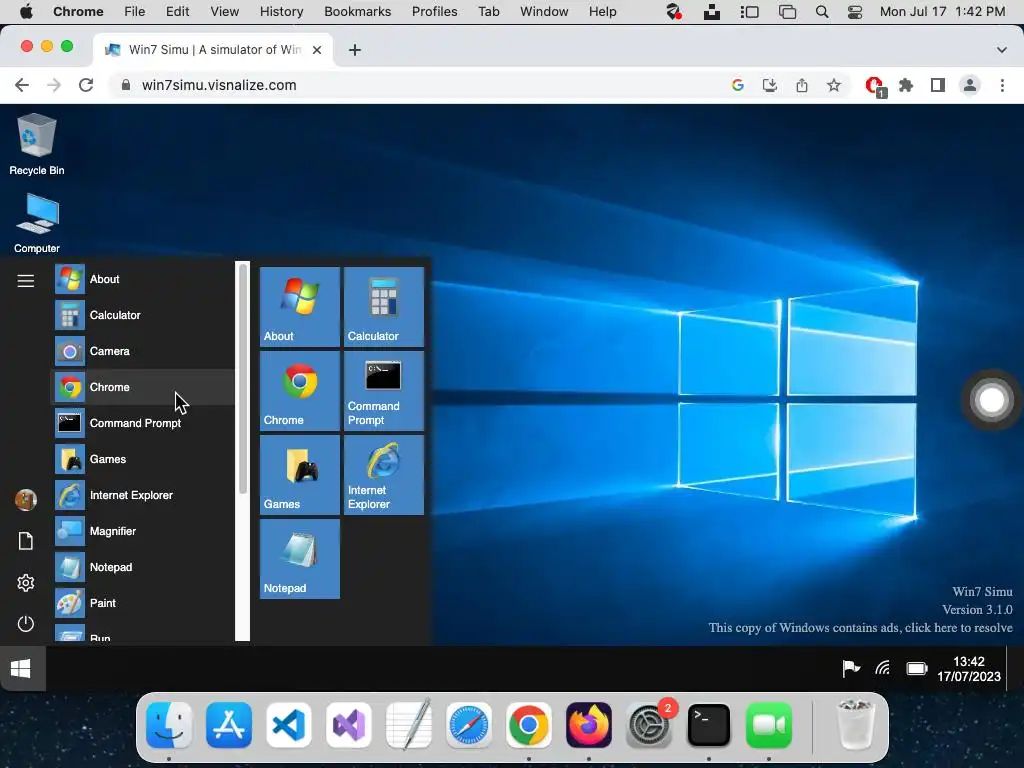Screen dimensions: 1024x768
Task: Open Documents icon in Start sidebar
Action: [25, 541]
